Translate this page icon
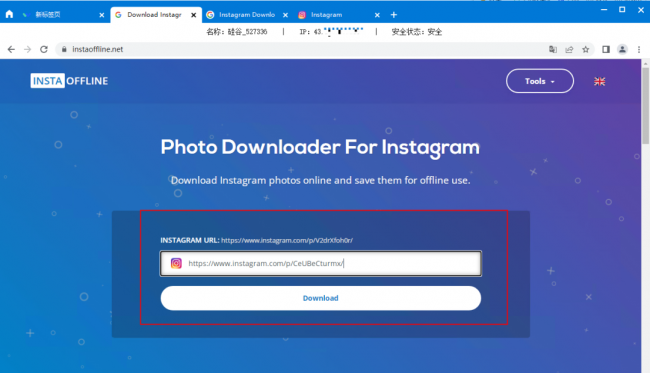This screenshot has height=373, width=650. tap(553, 49)
